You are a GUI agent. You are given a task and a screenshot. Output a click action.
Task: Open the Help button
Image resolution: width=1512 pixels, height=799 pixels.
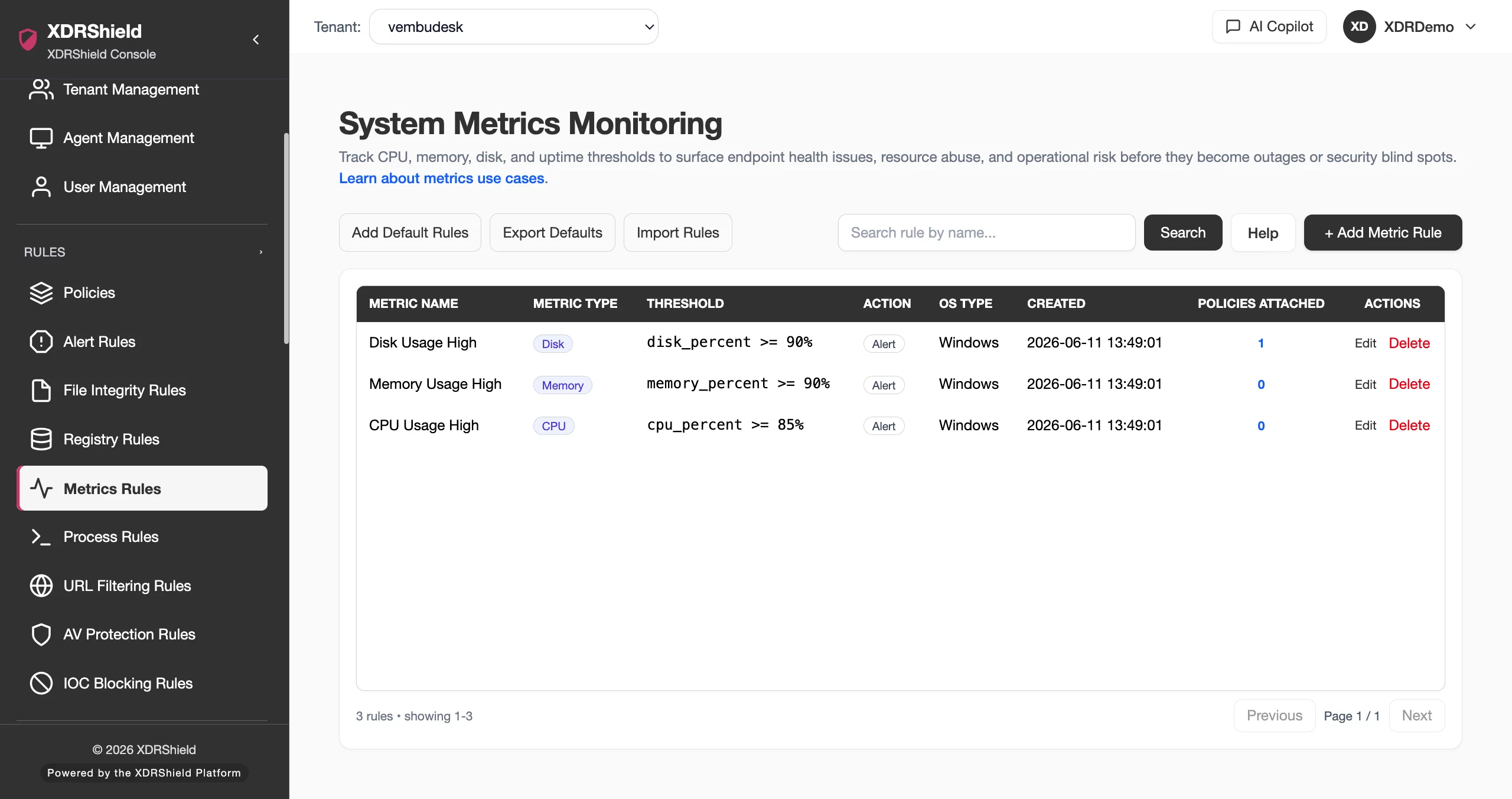(x=1263, y=232)
